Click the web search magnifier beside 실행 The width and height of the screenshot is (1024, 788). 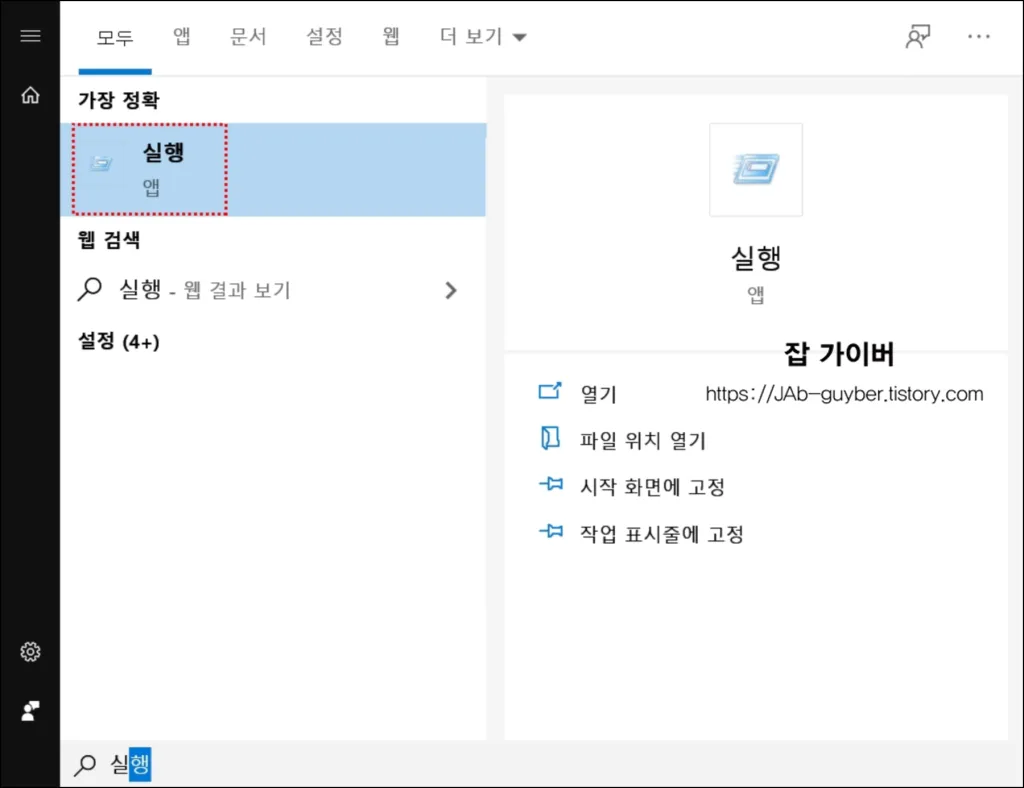91,289
